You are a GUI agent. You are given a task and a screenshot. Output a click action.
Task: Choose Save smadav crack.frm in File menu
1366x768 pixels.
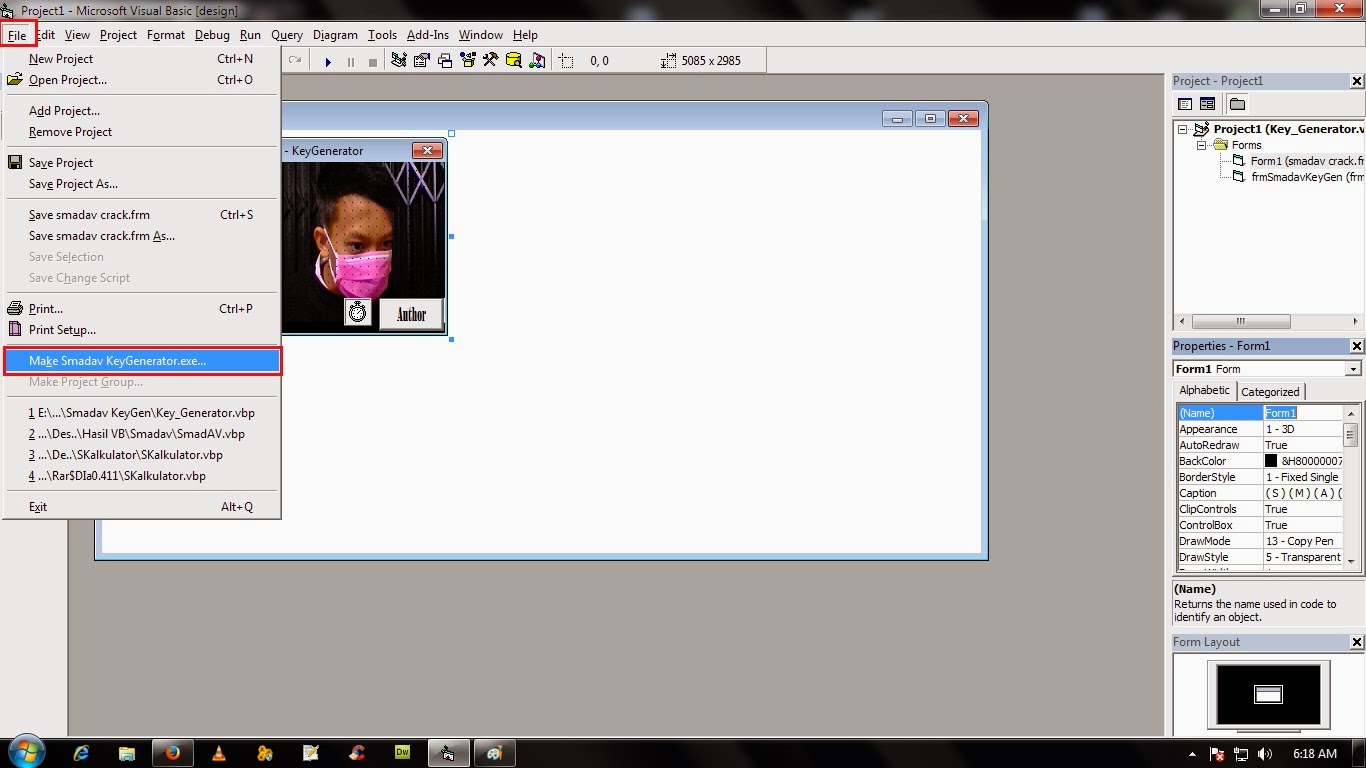(x=142, y=215)
